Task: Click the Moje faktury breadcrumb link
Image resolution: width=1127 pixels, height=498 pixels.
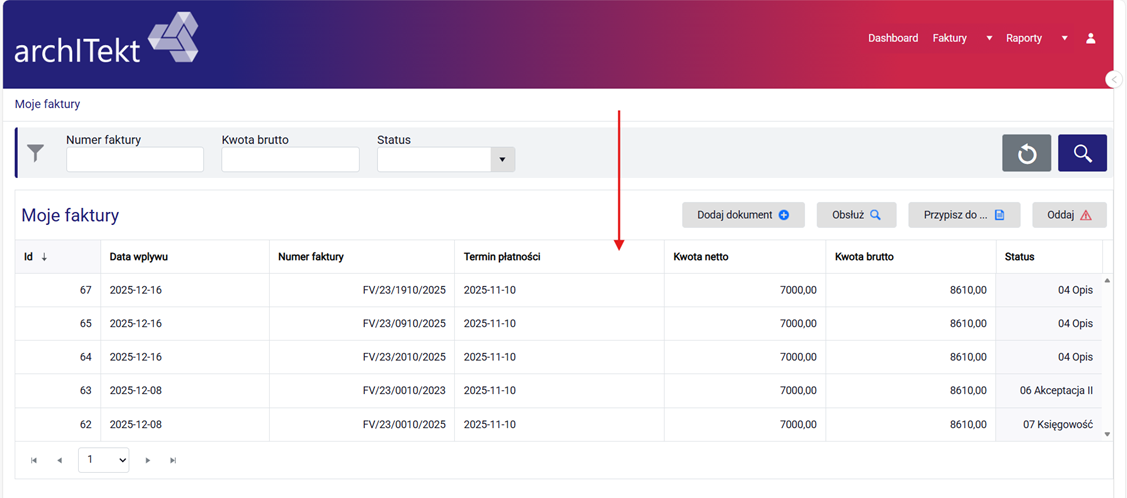Action: click(47, 104)
